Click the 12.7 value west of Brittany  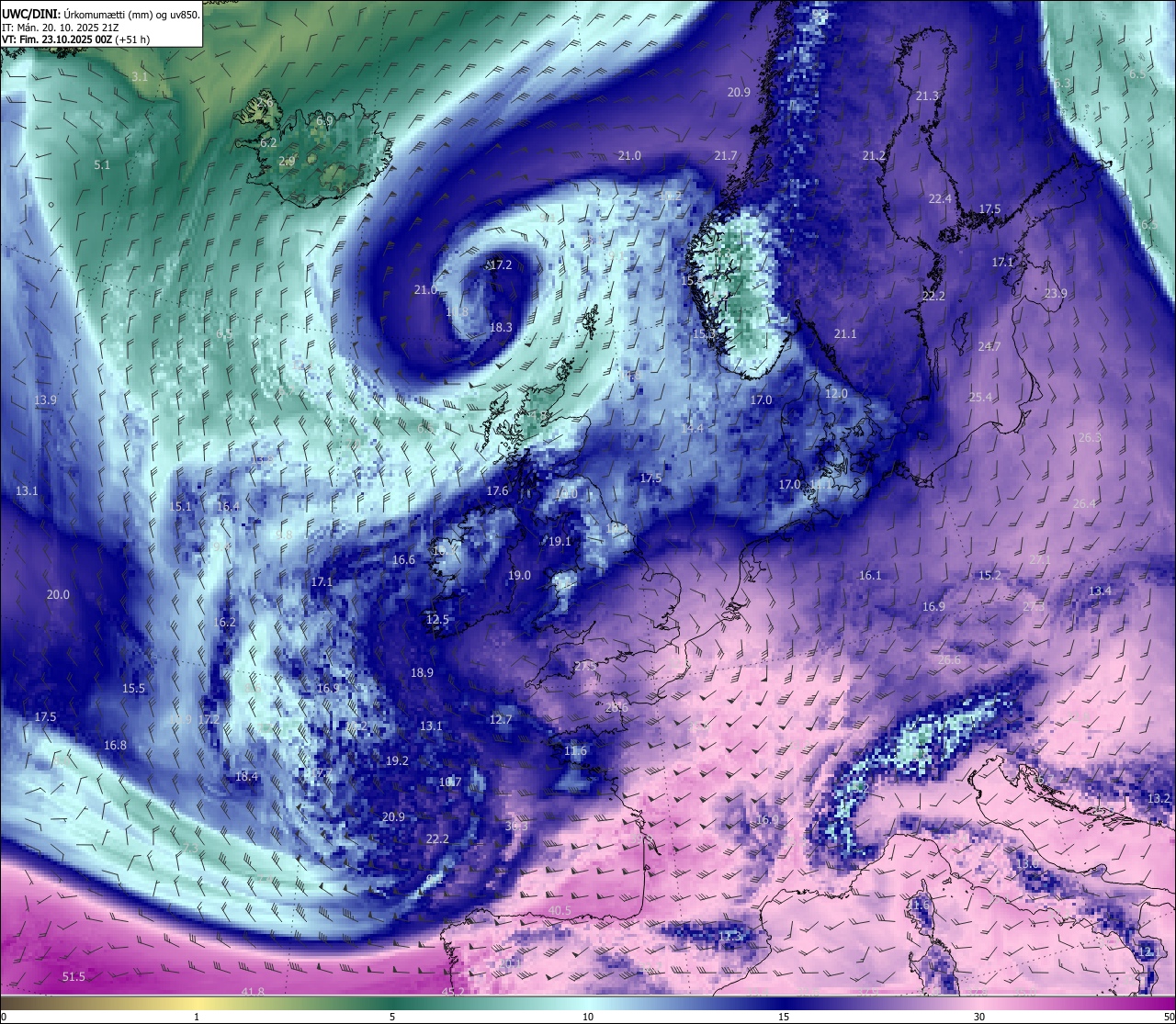pyautogui.click(x=501, y=719)
